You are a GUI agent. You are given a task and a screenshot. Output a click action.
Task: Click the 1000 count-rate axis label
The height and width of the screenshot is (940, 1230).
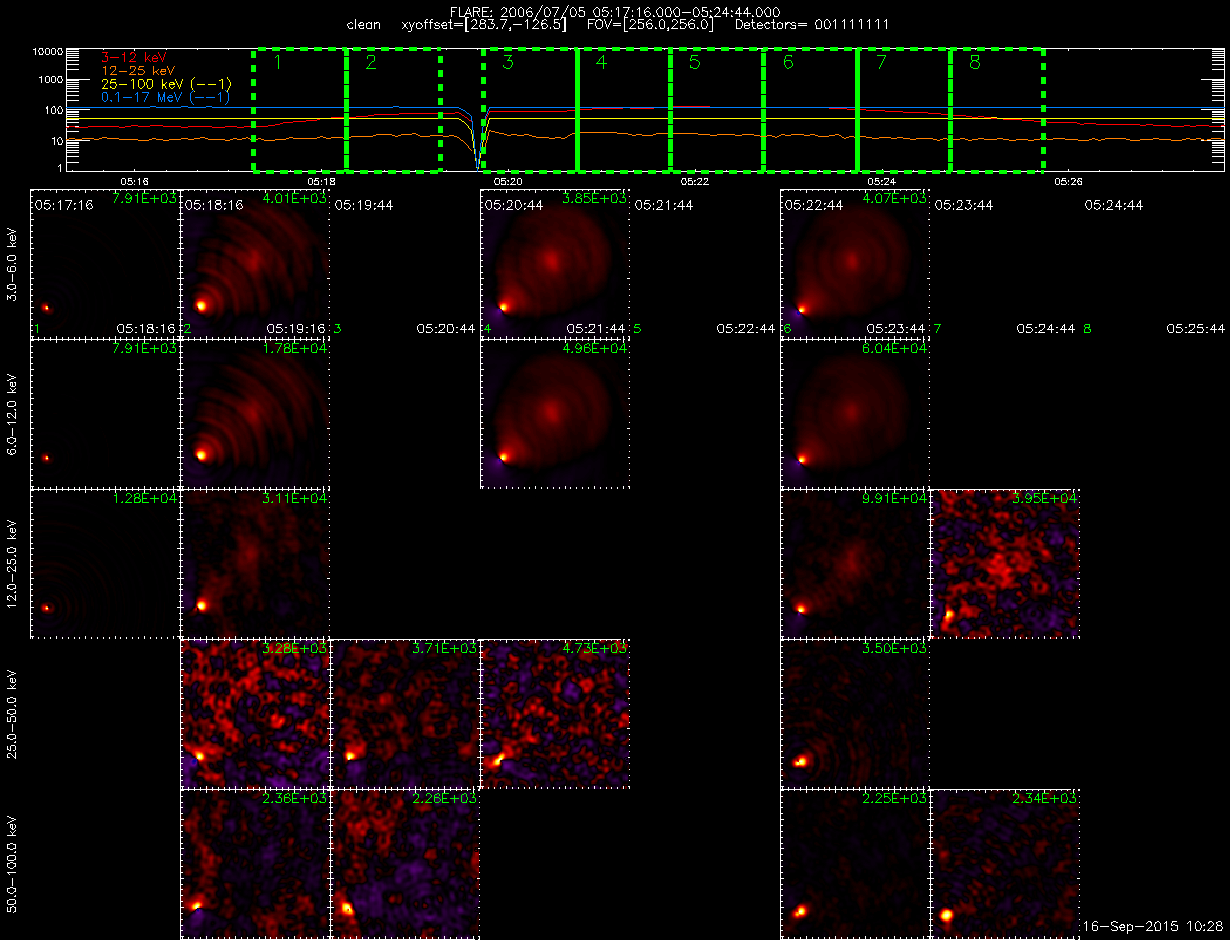pyautogui.click(x=50, y=80)
